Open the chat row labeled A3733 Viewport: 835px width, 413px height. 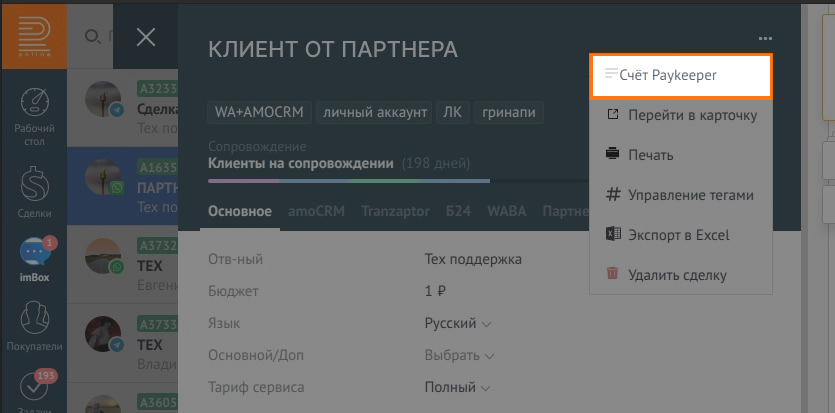(x=122, y=343)
